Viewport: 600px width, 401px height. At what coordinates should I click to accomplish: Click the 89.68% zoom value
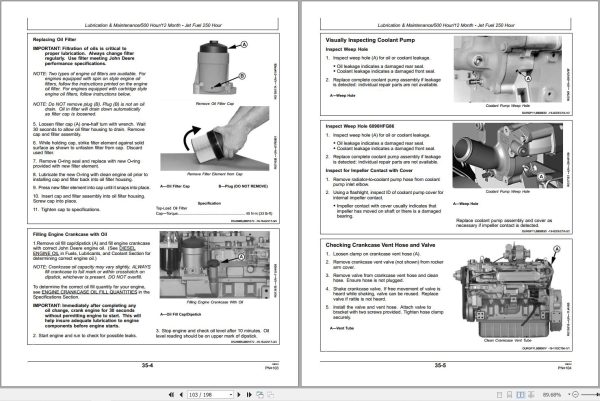[x=551, y=394]
